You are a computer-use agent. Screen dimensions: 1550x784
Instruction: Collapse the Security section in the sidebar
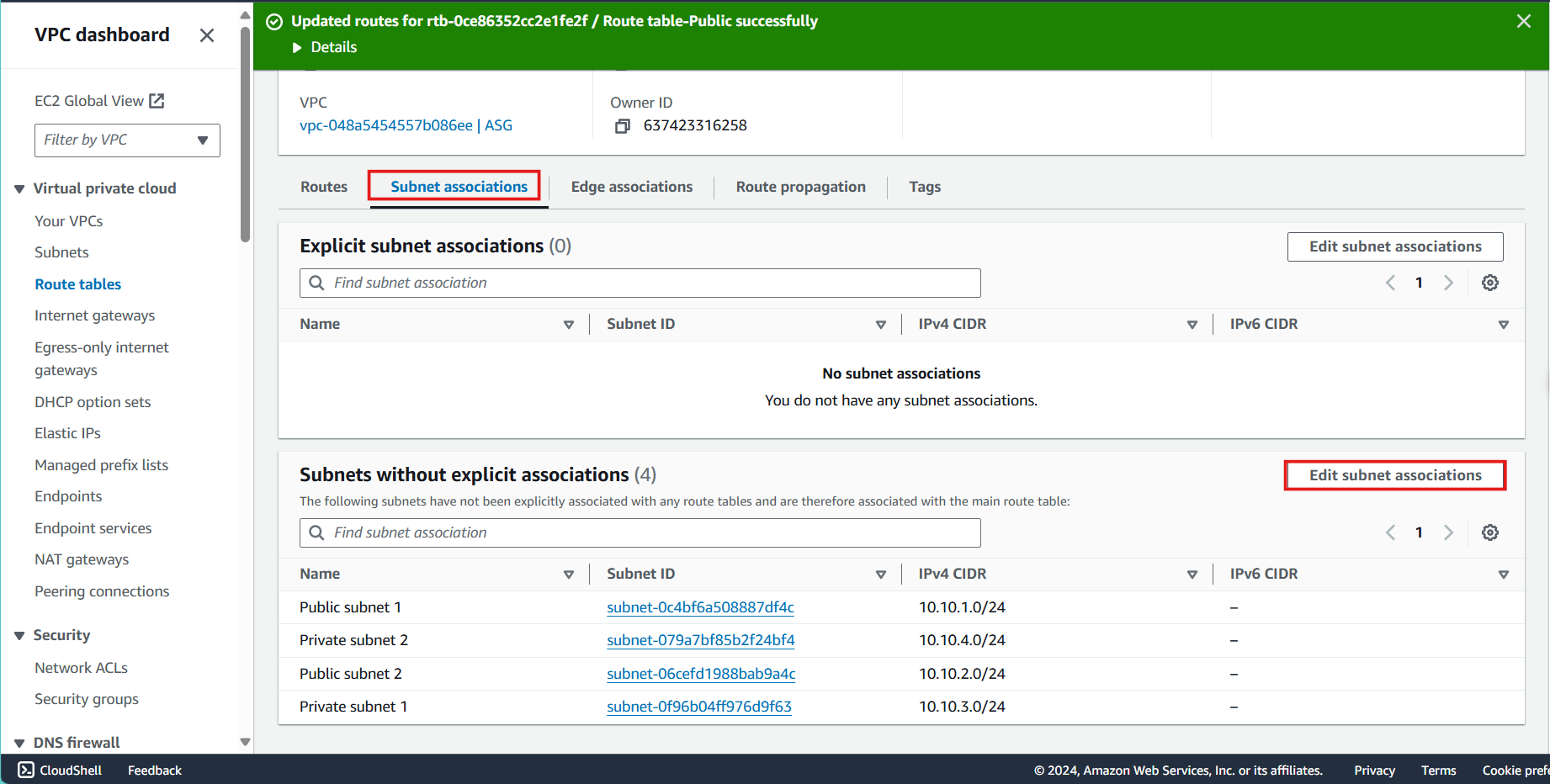pos(19,634)
